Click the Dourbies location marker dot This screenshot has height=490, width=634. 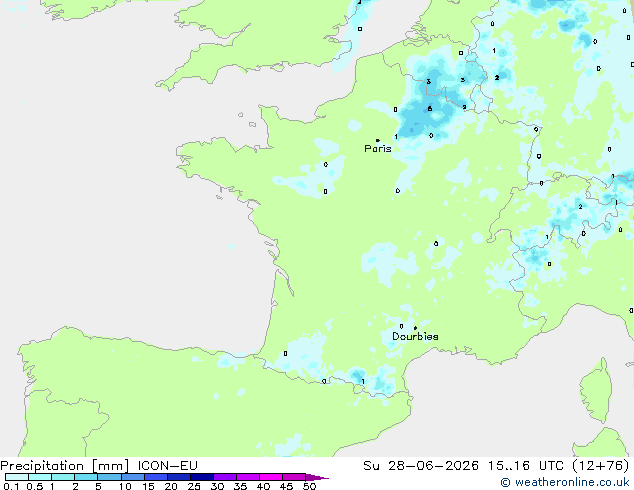pos(415,328)
